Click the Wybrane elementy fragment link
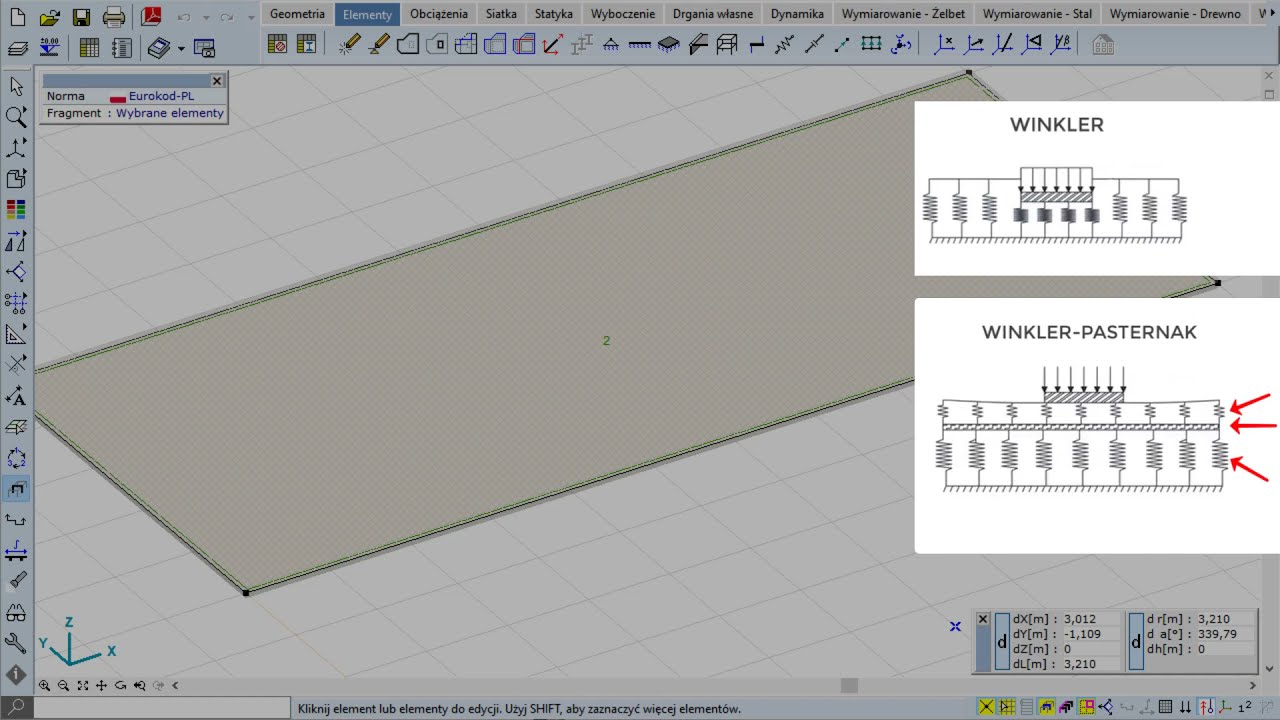 coord(170,113)
